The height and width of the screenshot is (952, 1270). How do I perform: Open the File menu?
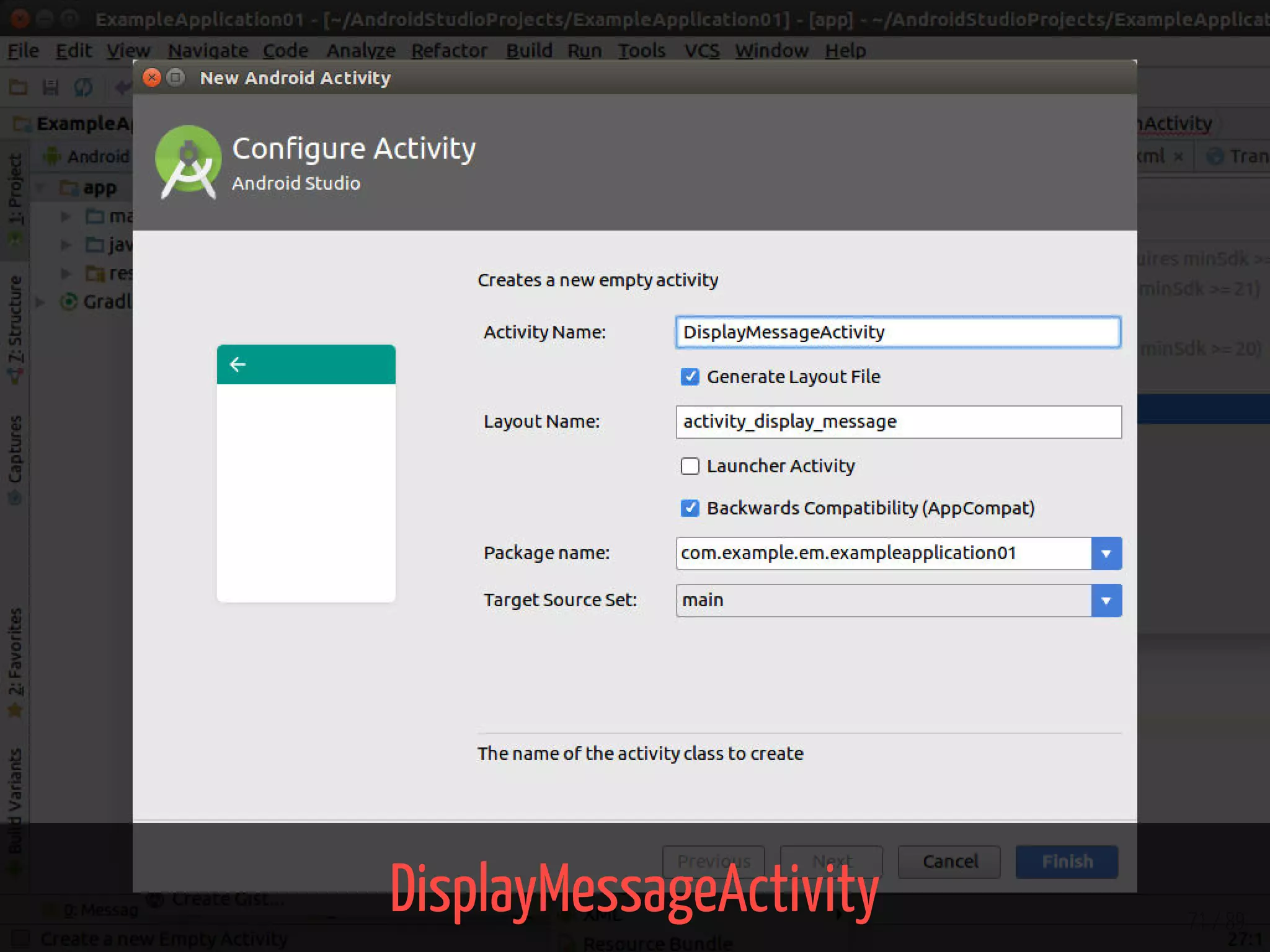click(23, 50)
